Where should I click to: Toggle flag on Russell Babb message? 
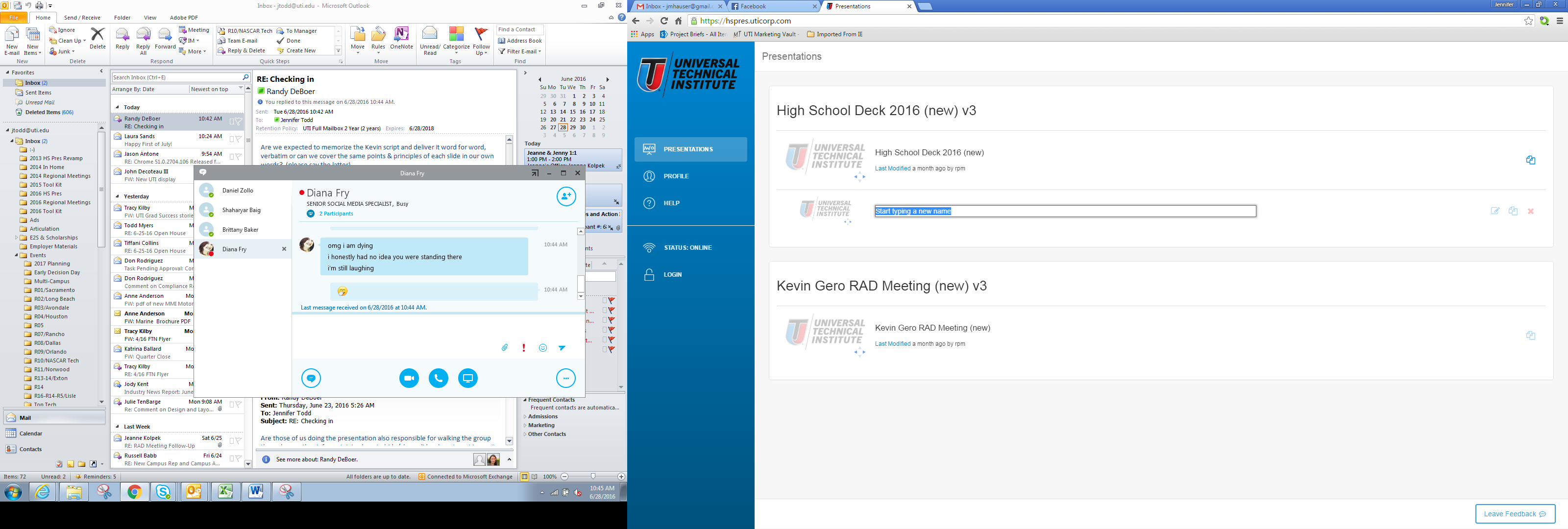239,458
